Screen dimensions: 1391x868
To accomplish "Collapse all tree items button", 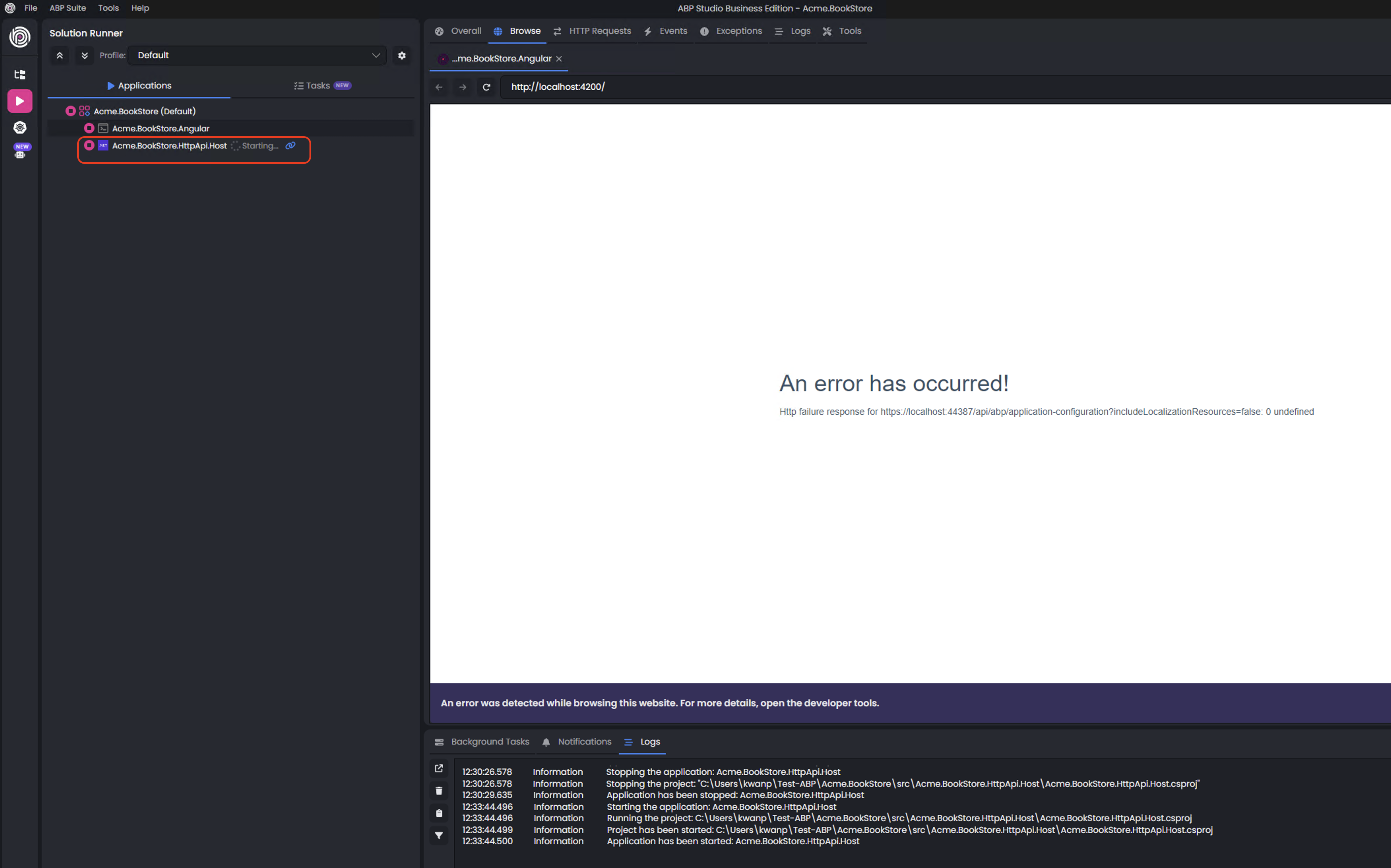I will [x=59, y=55].
